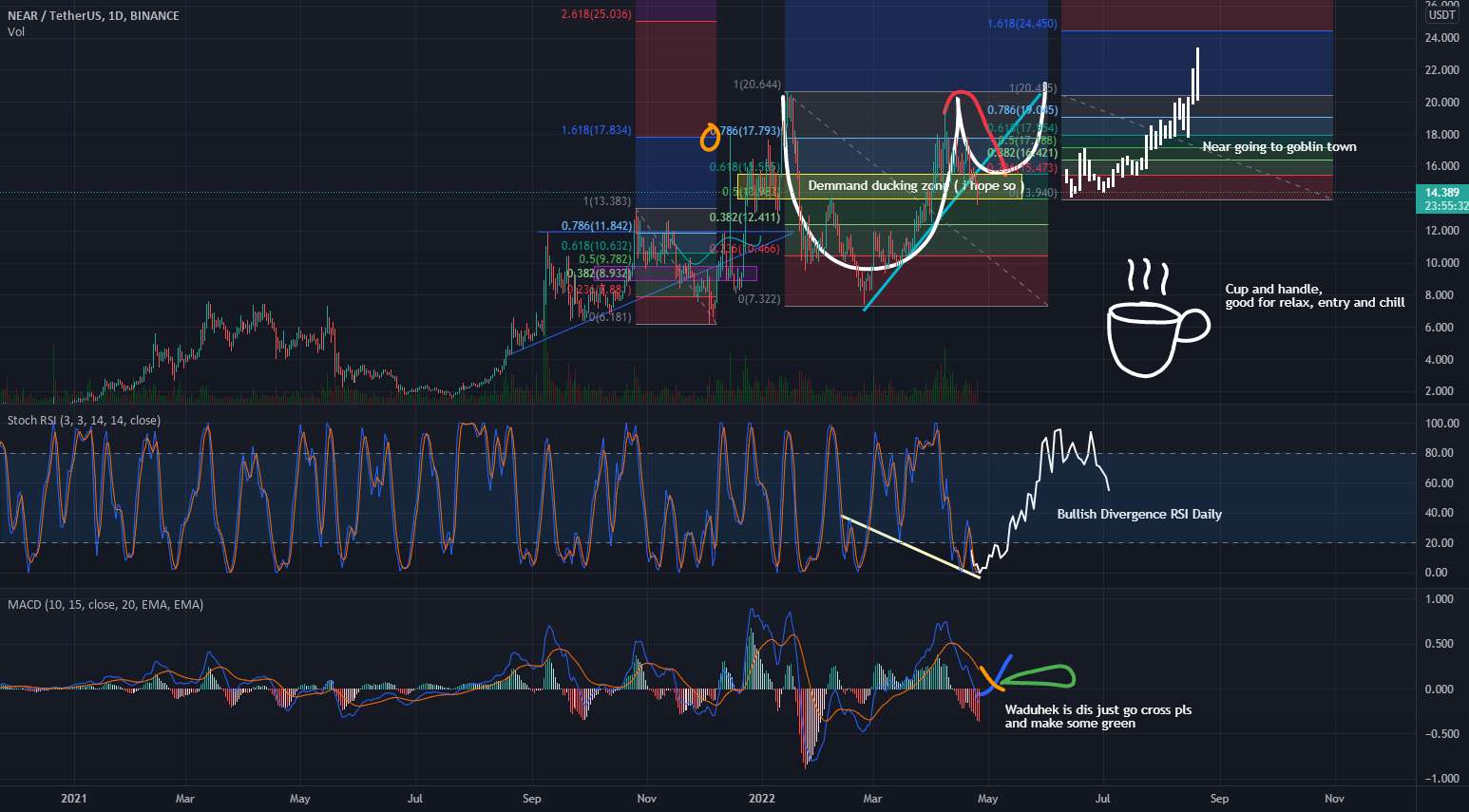Screen dimensions: 1469x812
Task: Click 22.000 on the price axis
Action: (1441, 70)
